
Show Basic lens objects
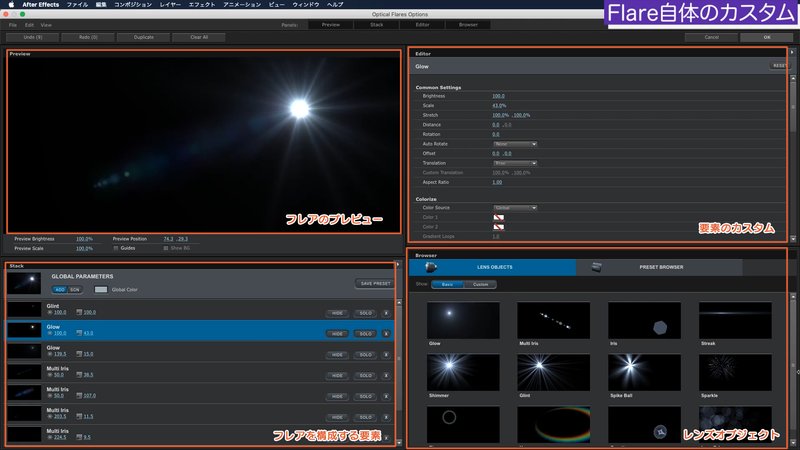coord(447,285)
